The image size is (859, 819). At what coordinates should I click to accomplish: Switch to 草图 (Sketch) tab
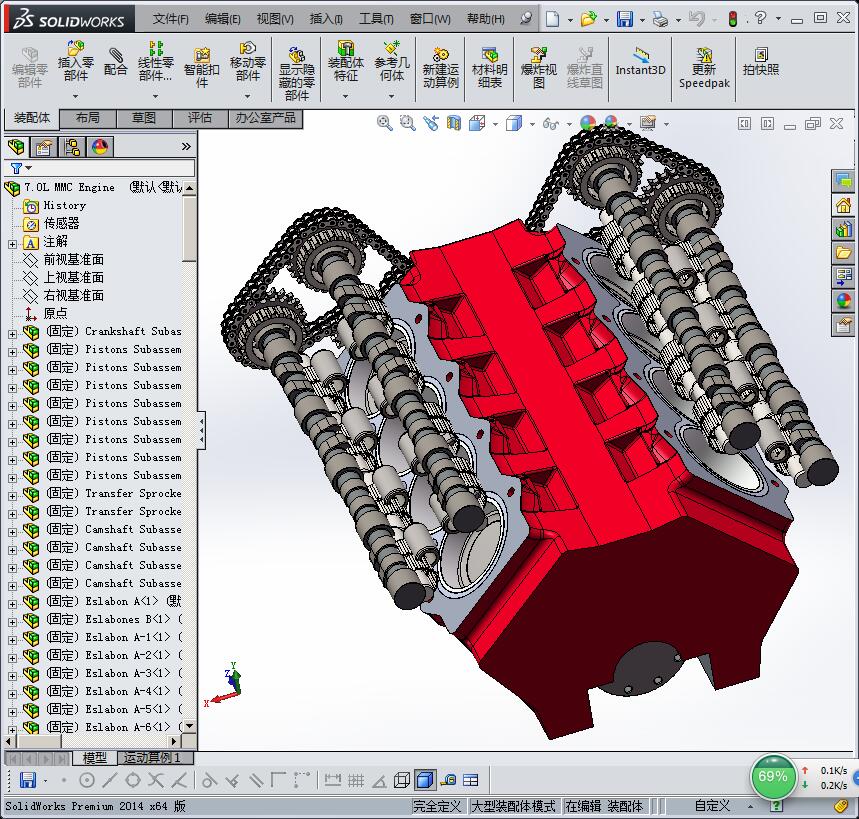[x=144, y=118]
